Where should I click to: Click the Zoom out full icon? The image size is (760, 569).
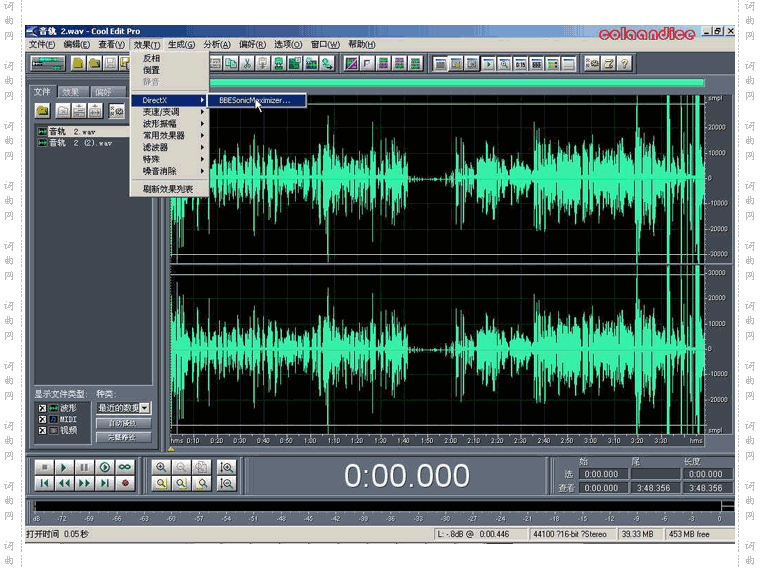(x=202, y=467)
